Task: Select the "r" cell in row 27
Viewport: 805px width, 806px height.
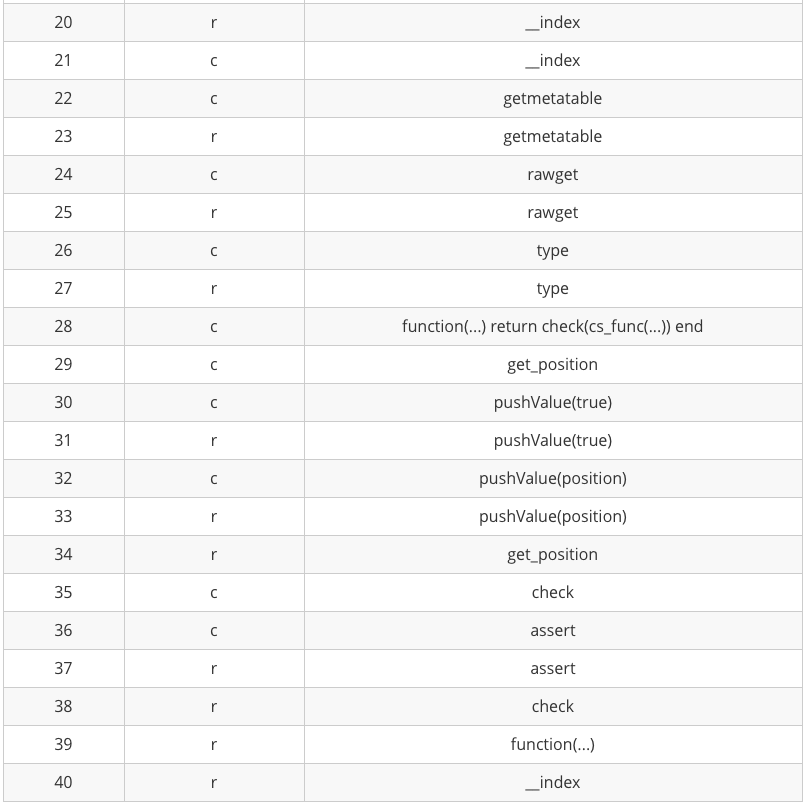Action: [x=214, y=288]
